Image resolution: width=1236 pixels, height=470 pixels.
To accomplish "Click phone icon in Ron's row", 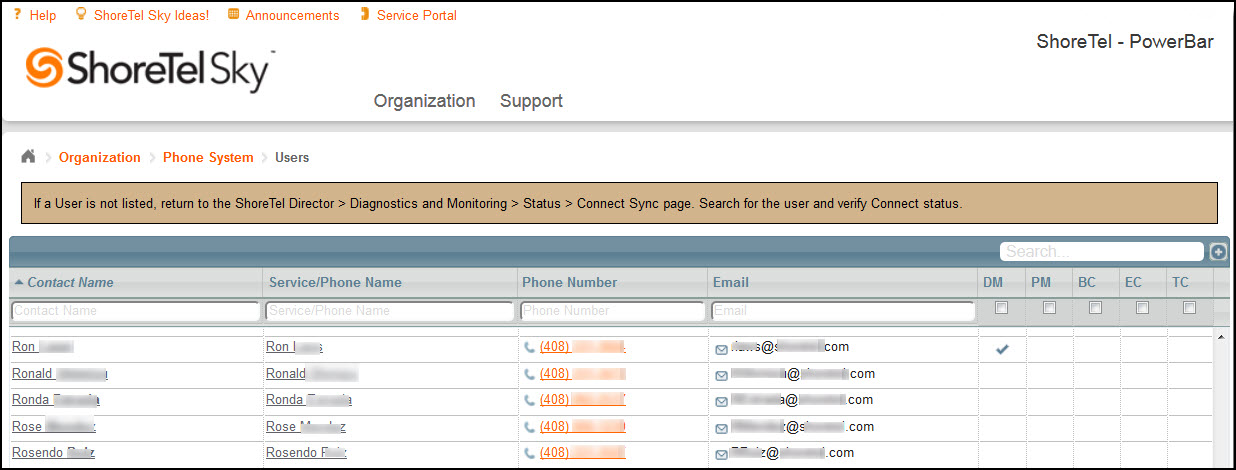I will pos(530,348).
